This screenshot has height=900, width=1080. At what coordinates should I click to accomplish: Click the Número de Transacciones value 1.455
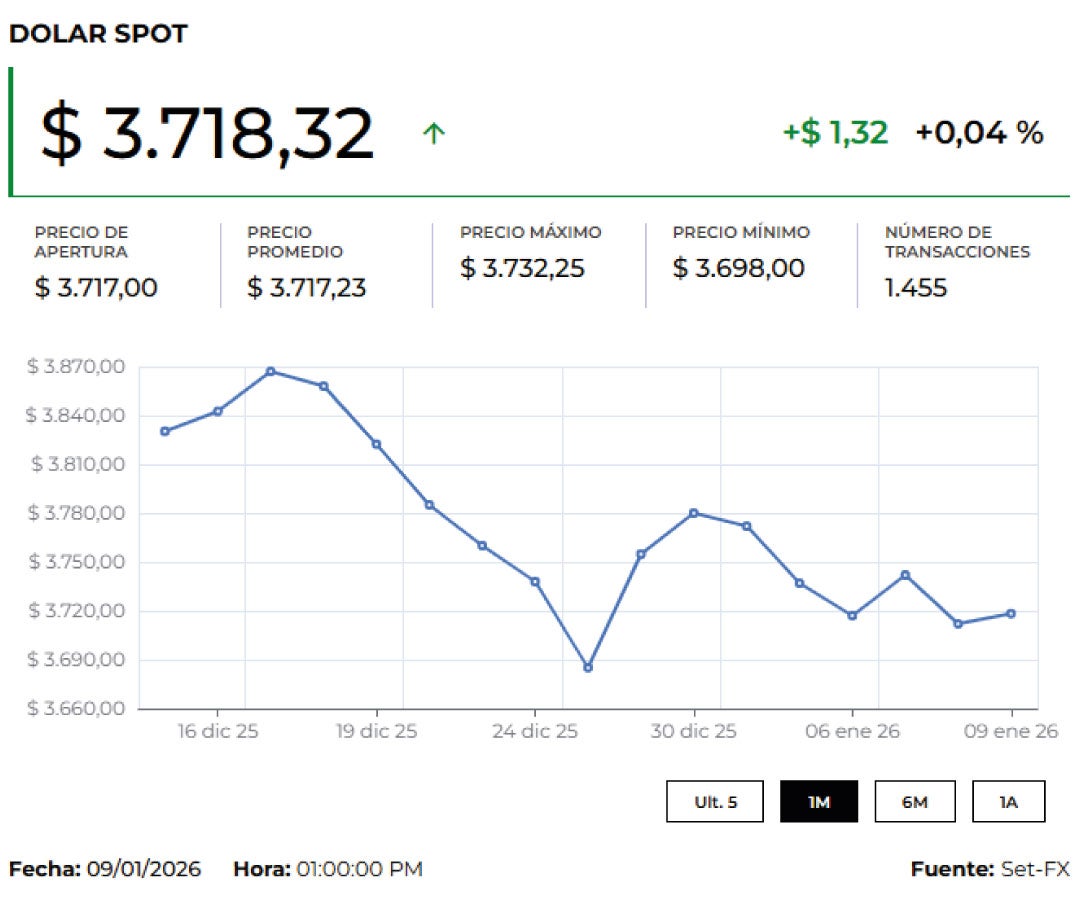tap(915, 288)
